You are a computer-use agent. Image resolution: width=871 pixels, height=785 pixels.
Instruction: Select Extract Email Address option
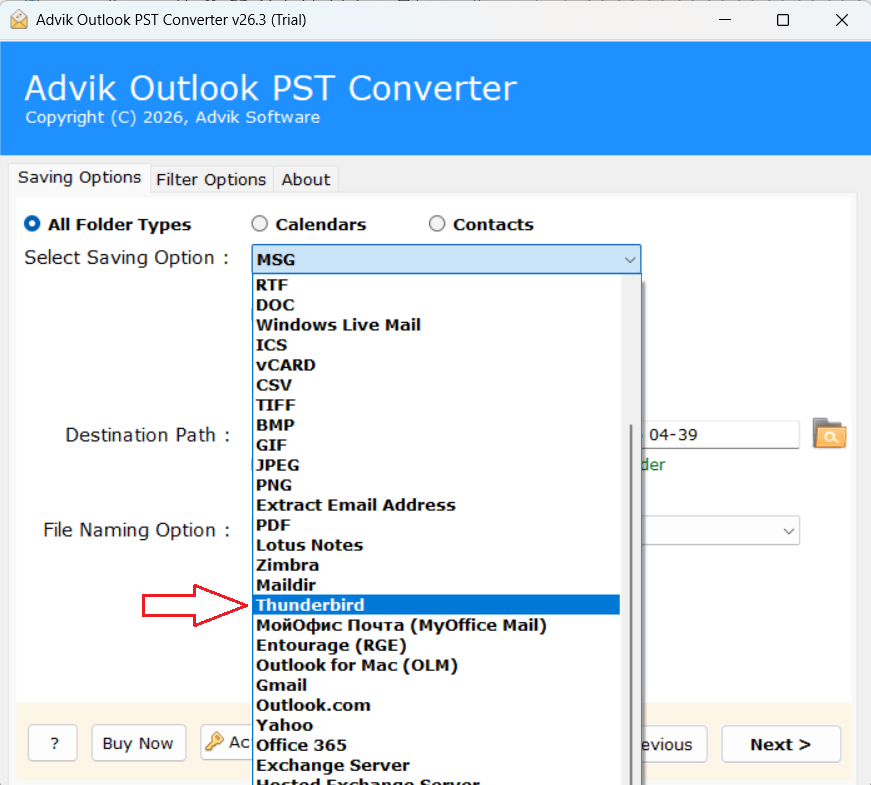pyautogui.click(x=437, y=505)
